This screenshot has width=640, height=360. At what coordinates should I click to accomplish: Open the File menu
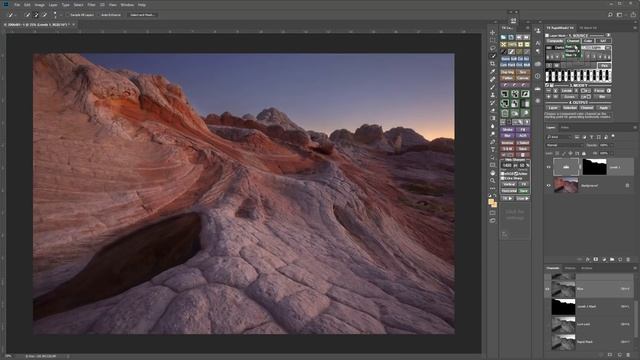(x=17, y=5)
